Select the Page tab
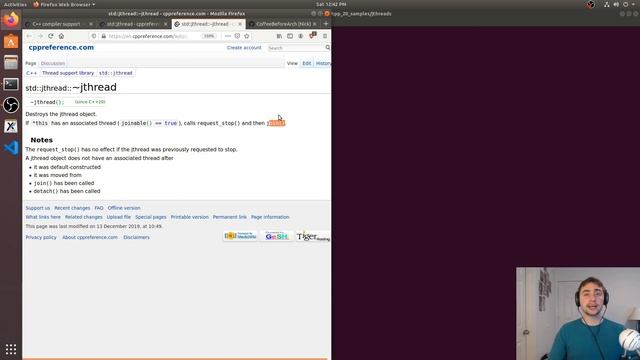This screenshot has width=640, height=360. (31, 63)
